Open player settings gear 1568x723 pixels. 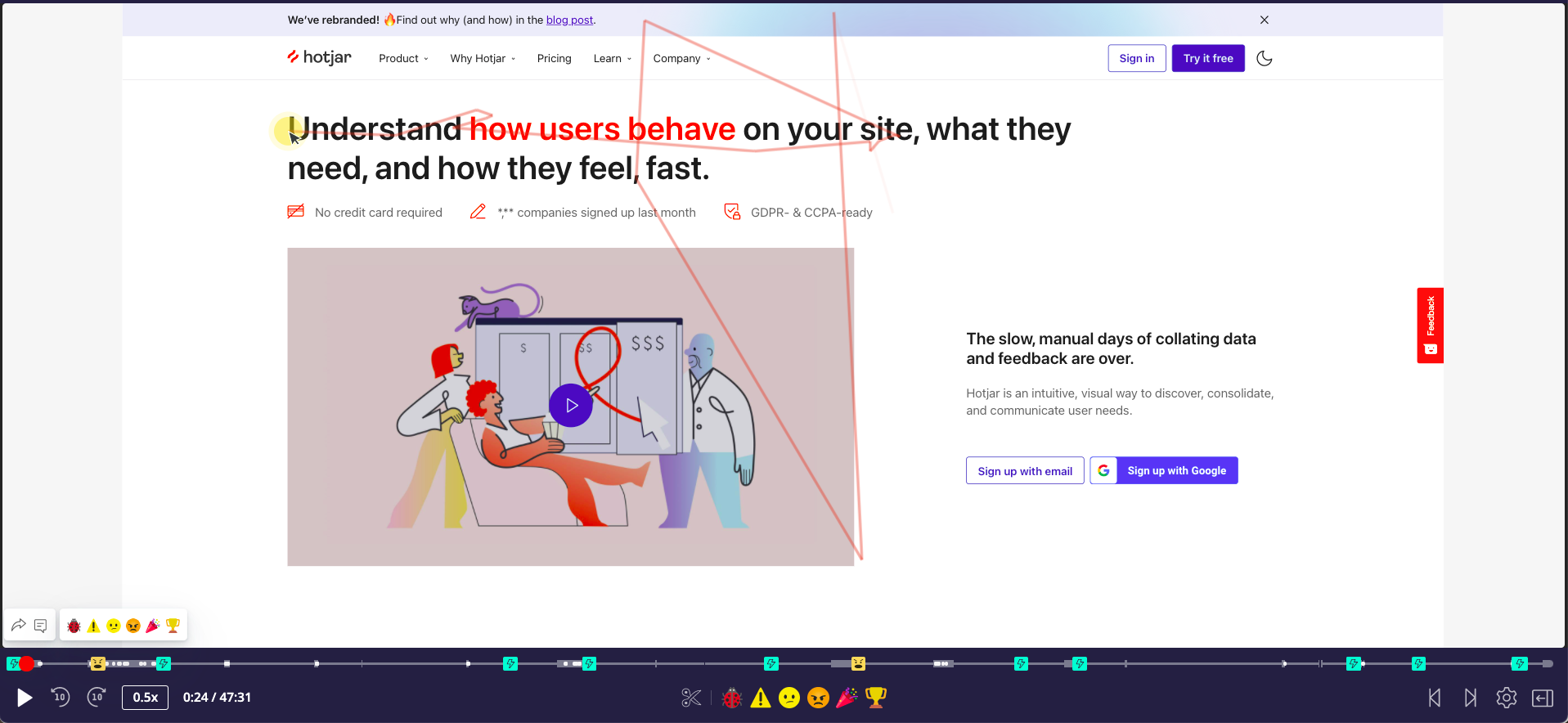[1507, 698]
